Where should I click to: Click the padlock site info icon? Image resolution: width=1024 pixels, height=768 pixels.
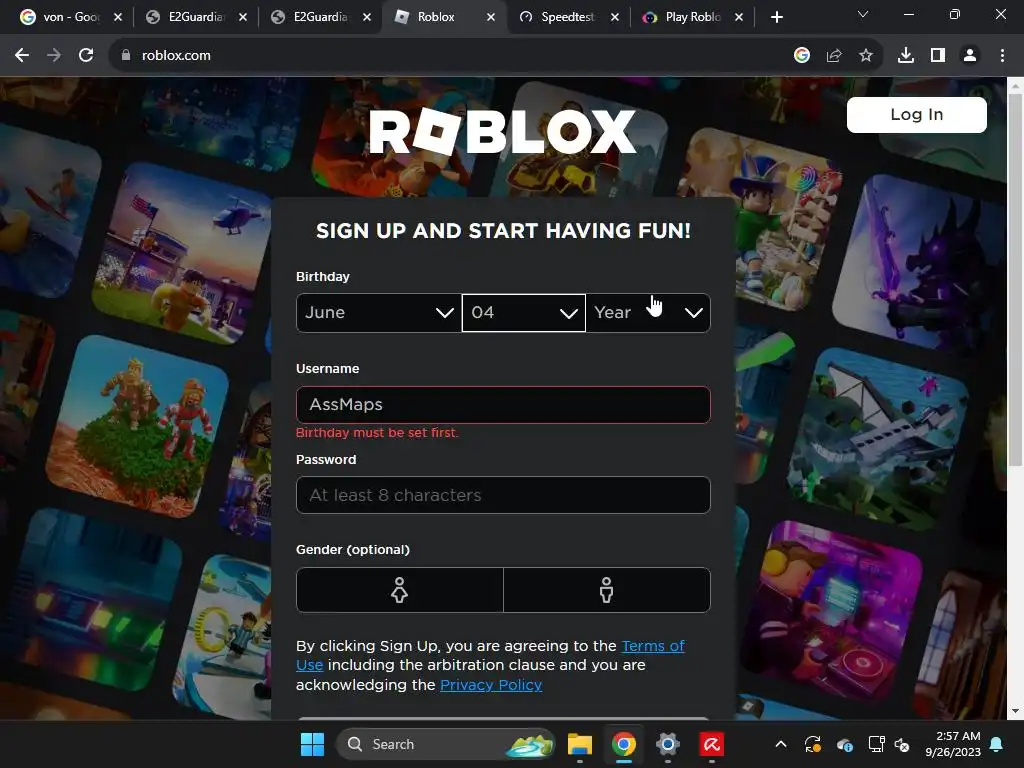[x=125, y=56]
